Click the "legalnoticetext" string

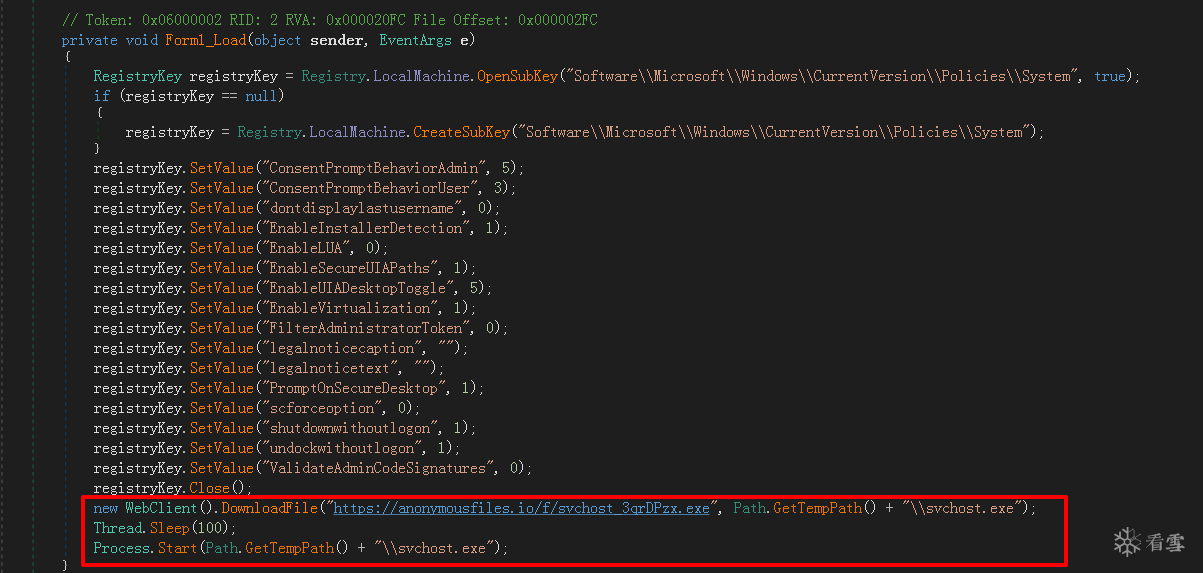[331, 368]
